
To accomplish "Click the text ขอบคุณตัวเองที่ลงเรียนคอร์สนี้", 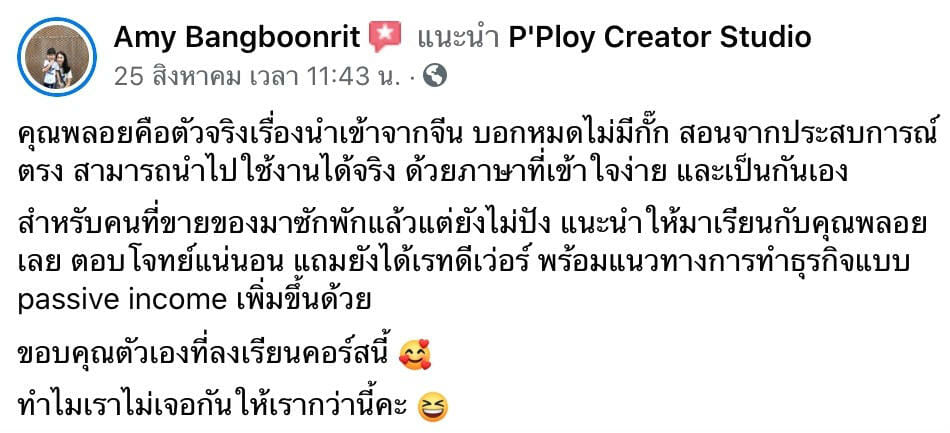I will [207, 353].
